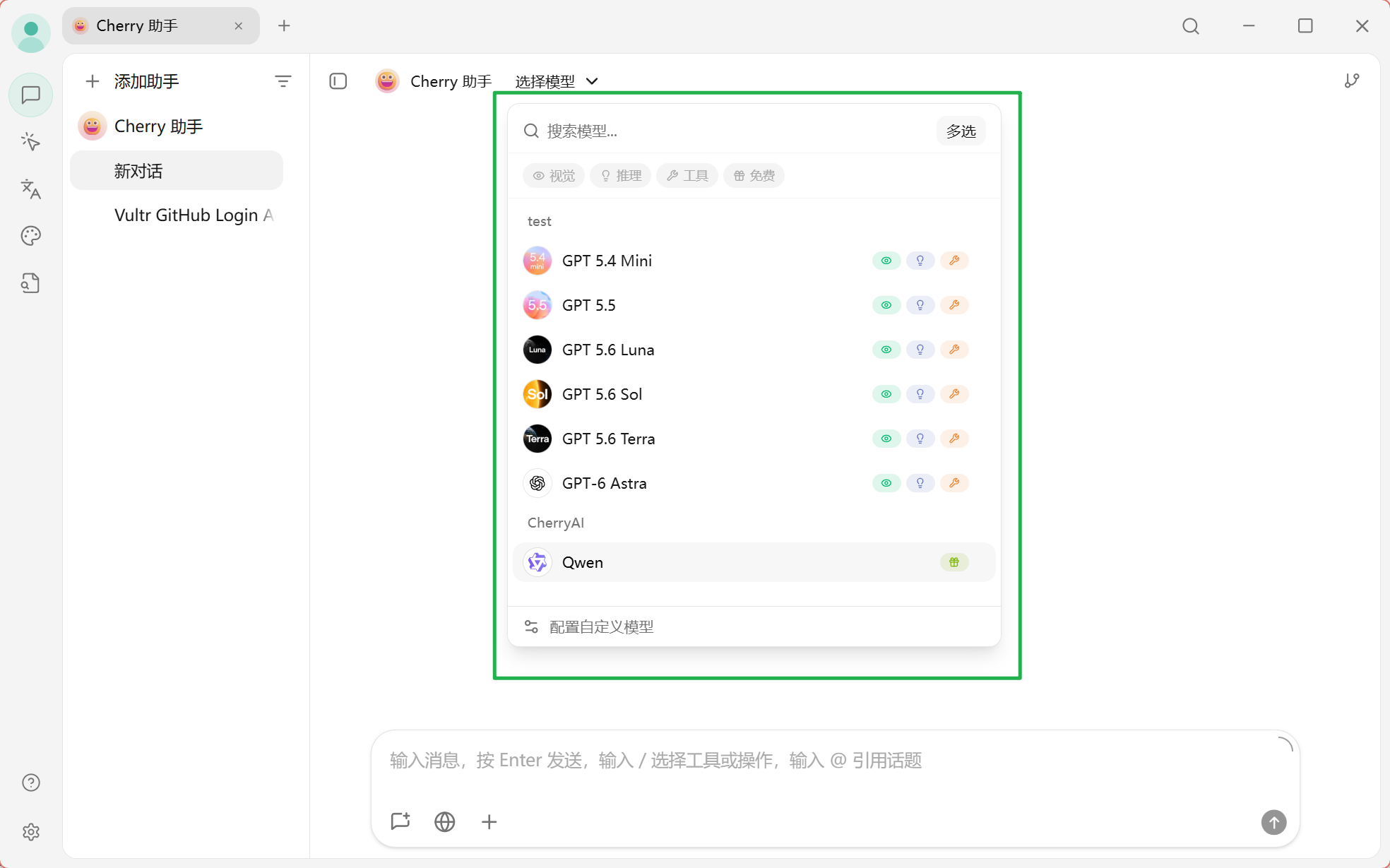Open the painting palette icon
1390x868 pixels.
click(x=31, y=236)
